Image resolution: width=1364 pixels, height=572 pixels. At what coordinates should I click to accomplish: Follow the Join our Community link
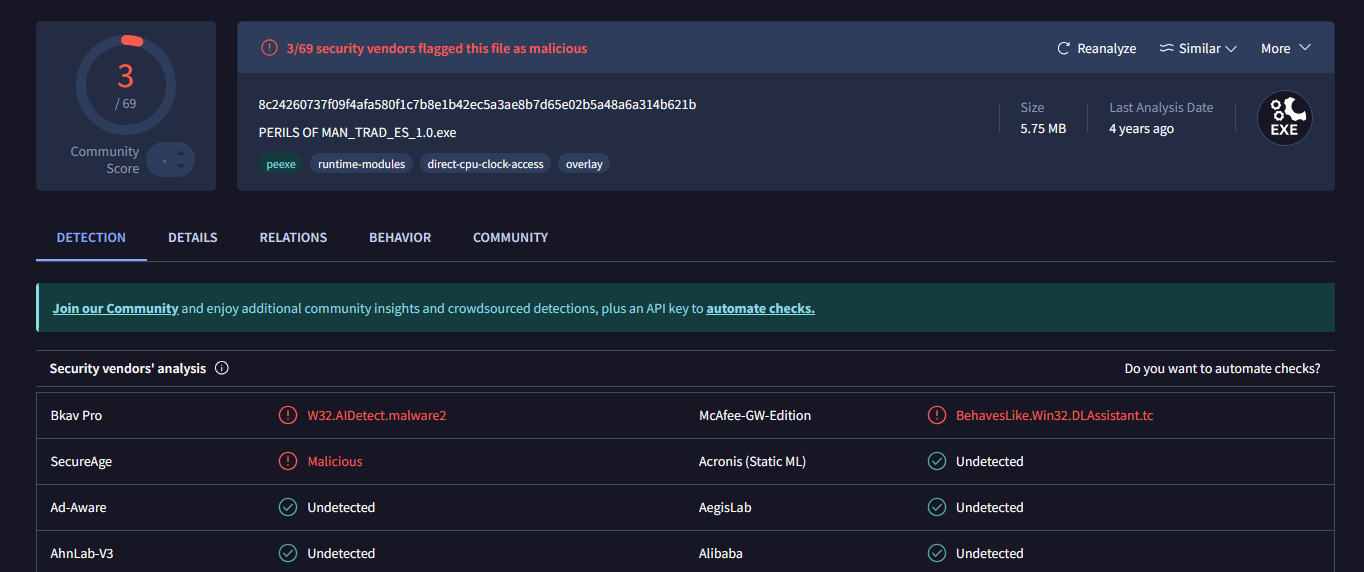click(116, 308)
